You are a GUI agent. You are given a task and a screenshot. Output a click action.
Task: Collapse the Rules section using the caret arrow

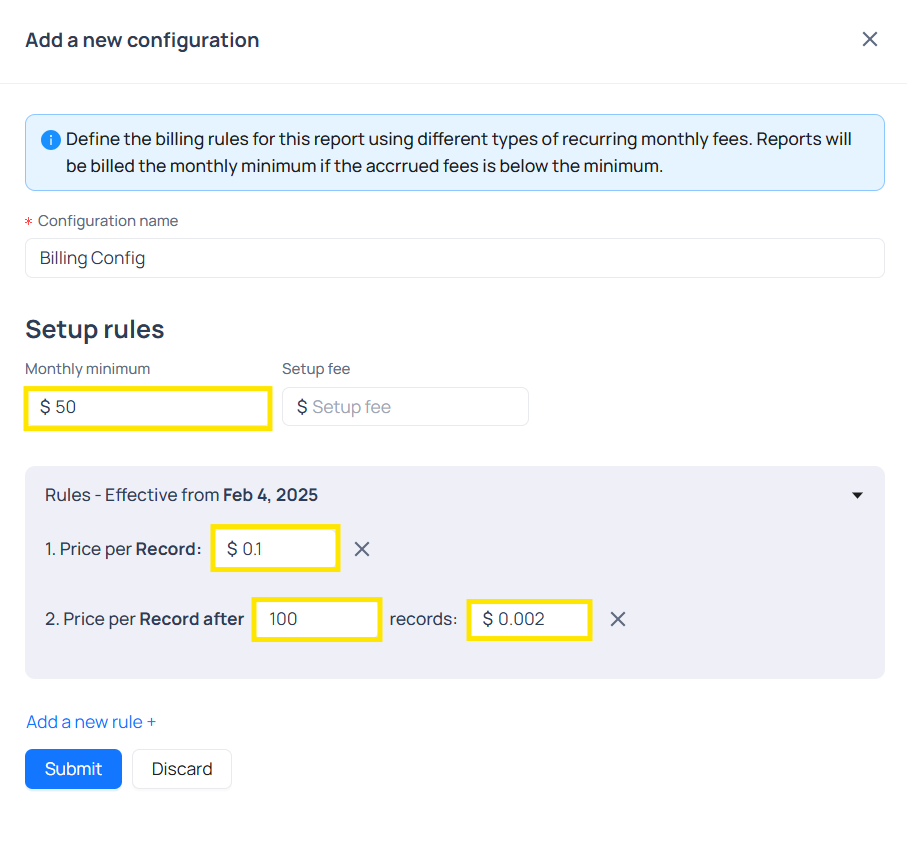pyautogui.click(x=857, y=495)
